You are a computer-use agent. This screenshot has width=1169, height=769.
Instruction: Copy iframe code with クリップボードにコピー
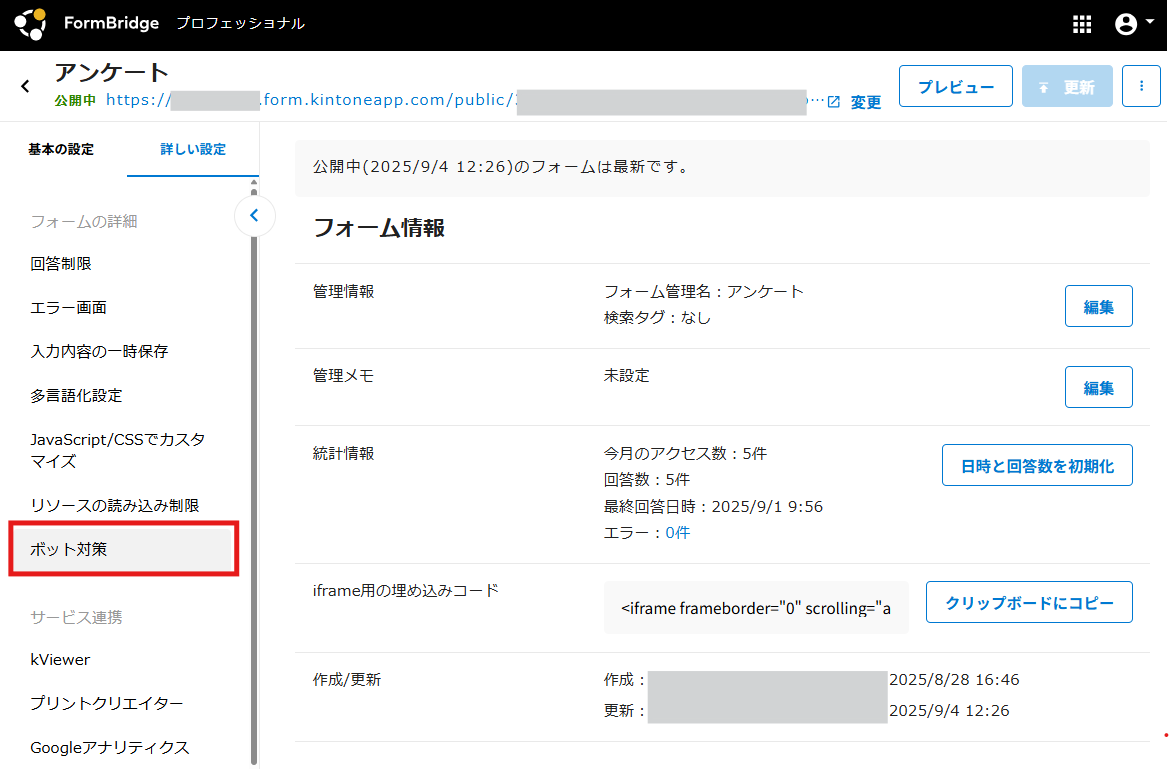click(1029, 602)
